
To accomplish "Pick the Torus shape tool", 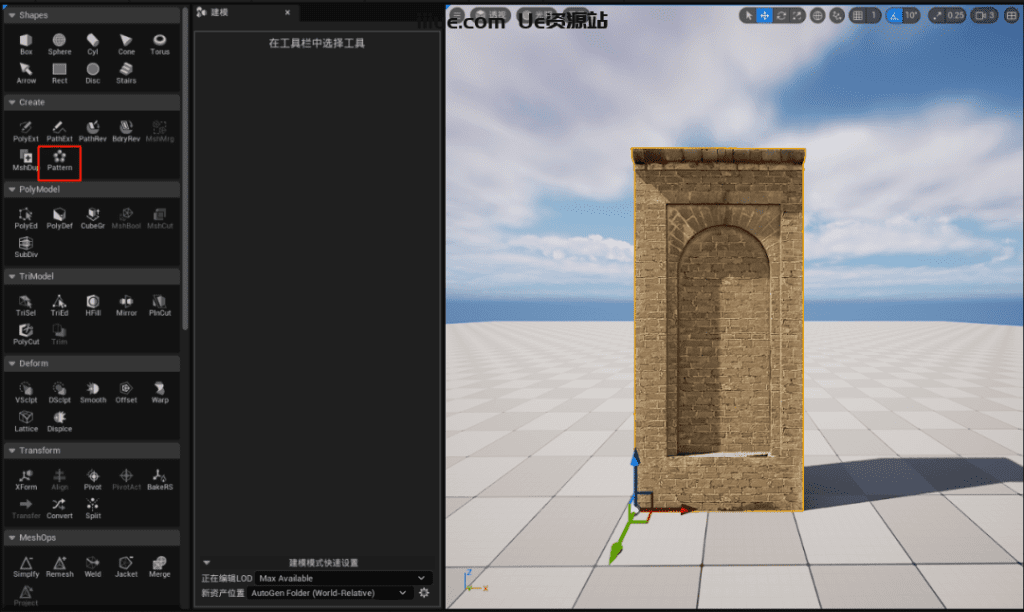I will (x=159, y=43).
